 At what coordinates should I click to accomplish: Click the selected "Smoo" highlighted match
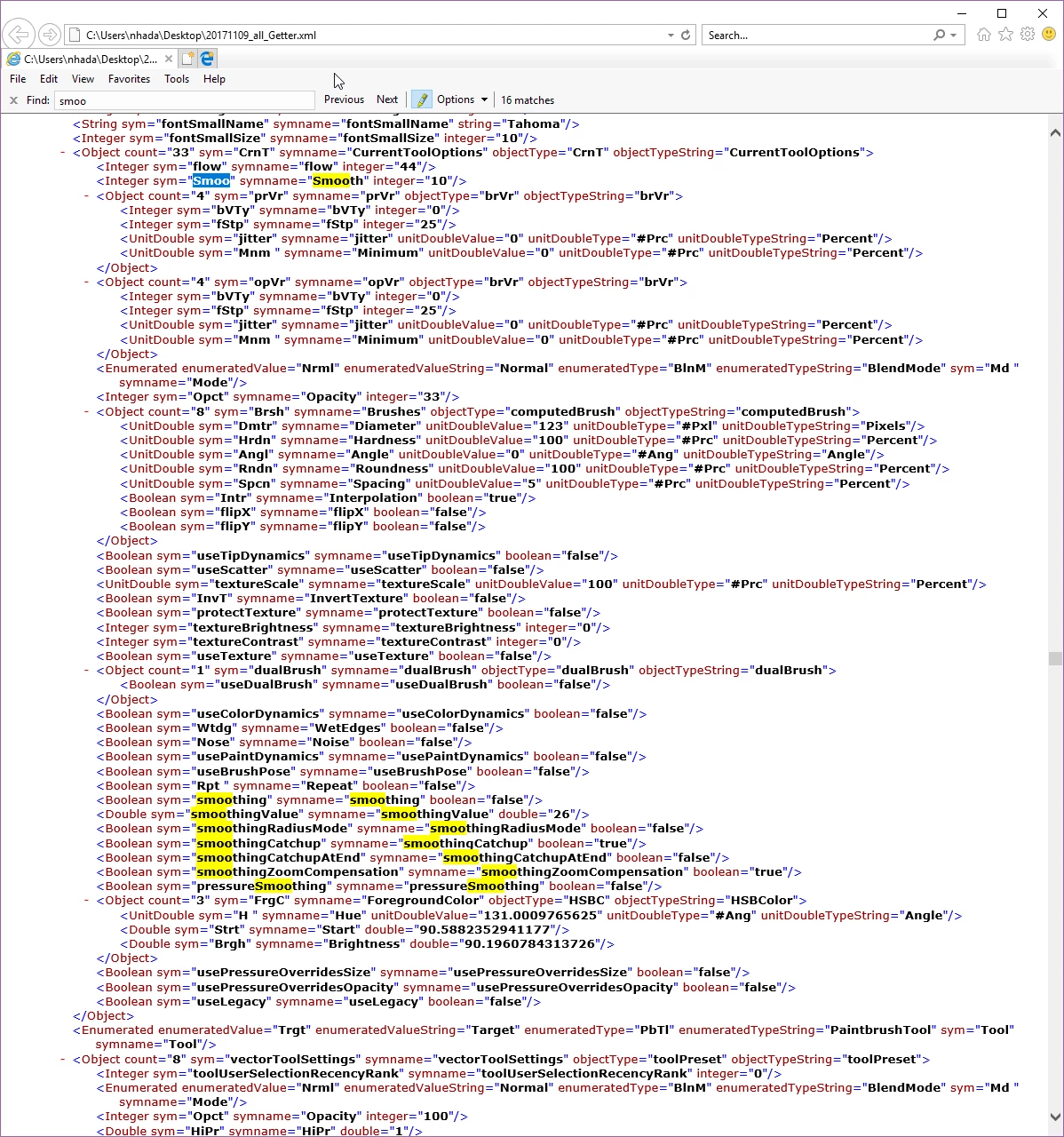point(211,181)
